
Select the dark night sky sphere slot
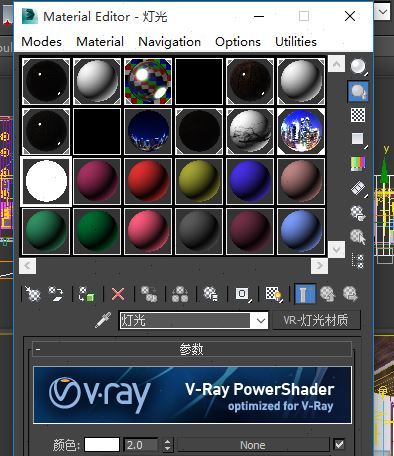coord(148,131)
